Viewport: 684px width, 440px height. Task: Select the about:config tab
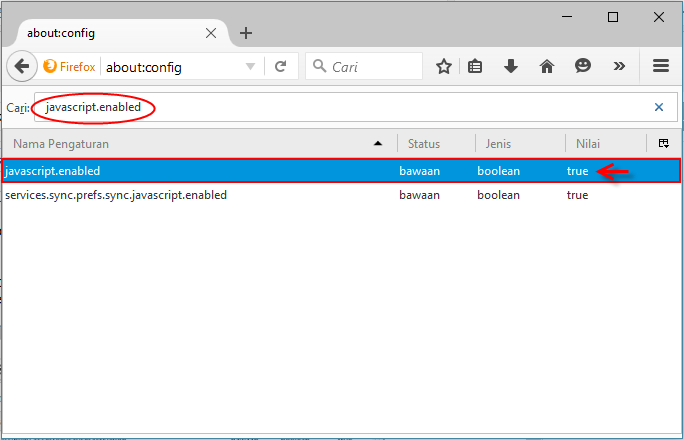122,33
